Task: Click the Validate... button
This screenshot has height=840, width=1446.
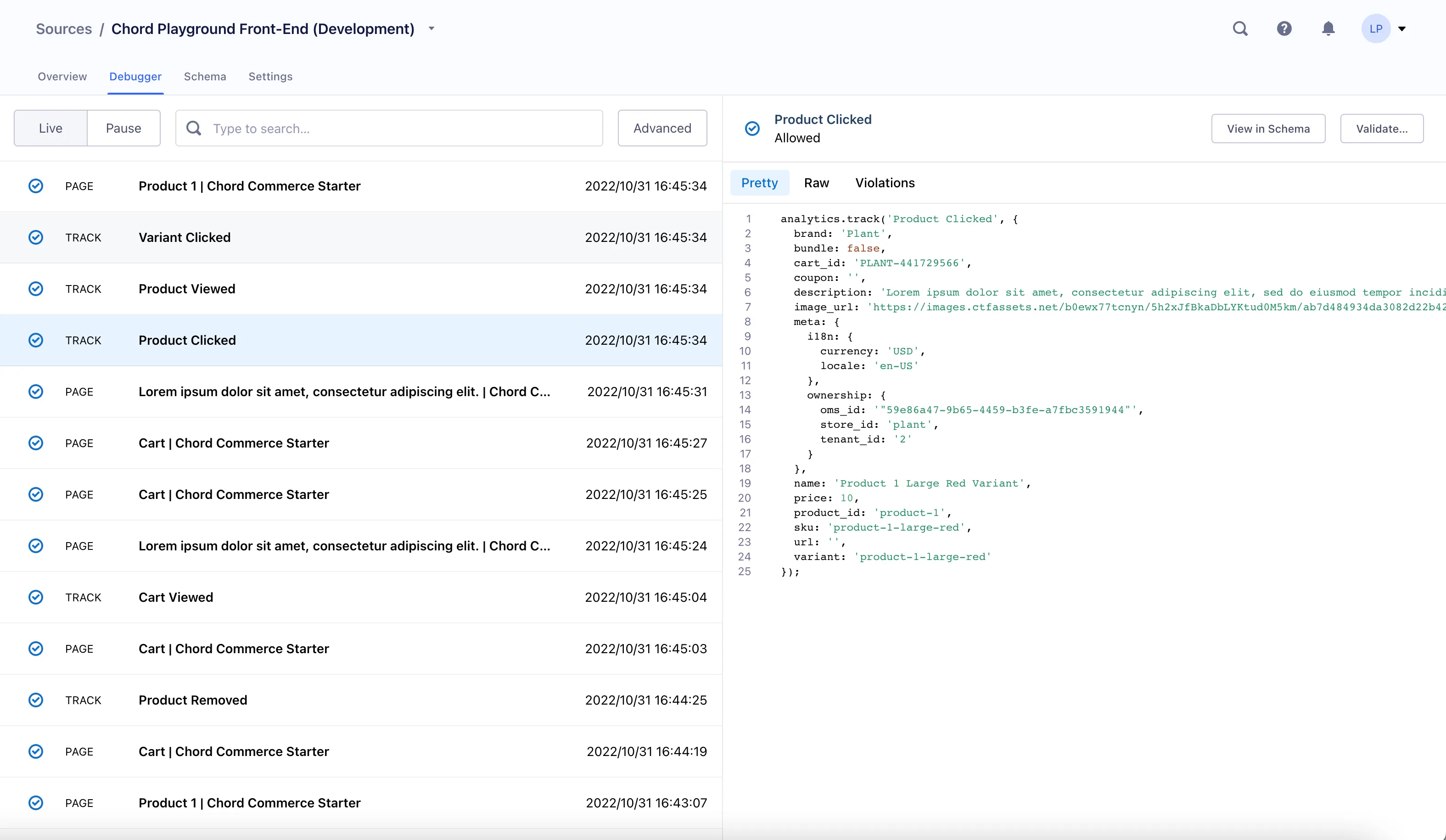Action: click(x=1382, y=129)
